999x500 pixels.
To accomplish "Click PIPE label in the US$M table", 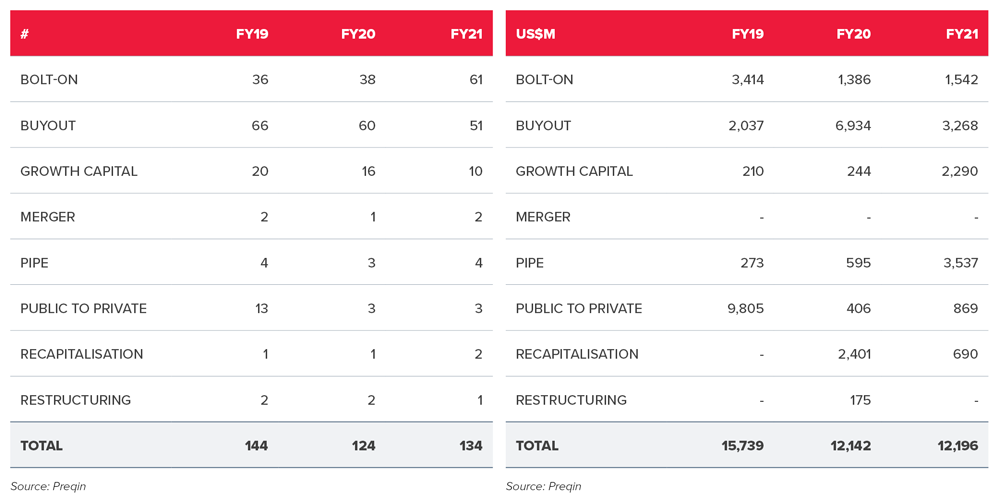I will pos(530,263).
